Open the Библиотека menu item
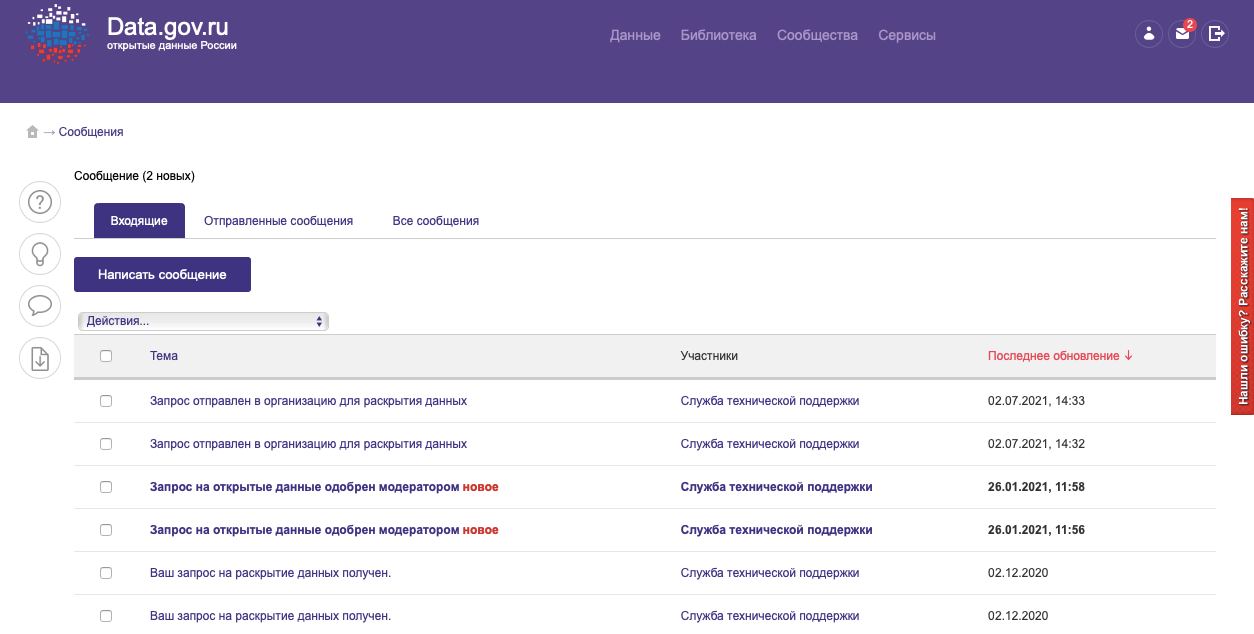The image size is (1254, 634). coord(718,35)
